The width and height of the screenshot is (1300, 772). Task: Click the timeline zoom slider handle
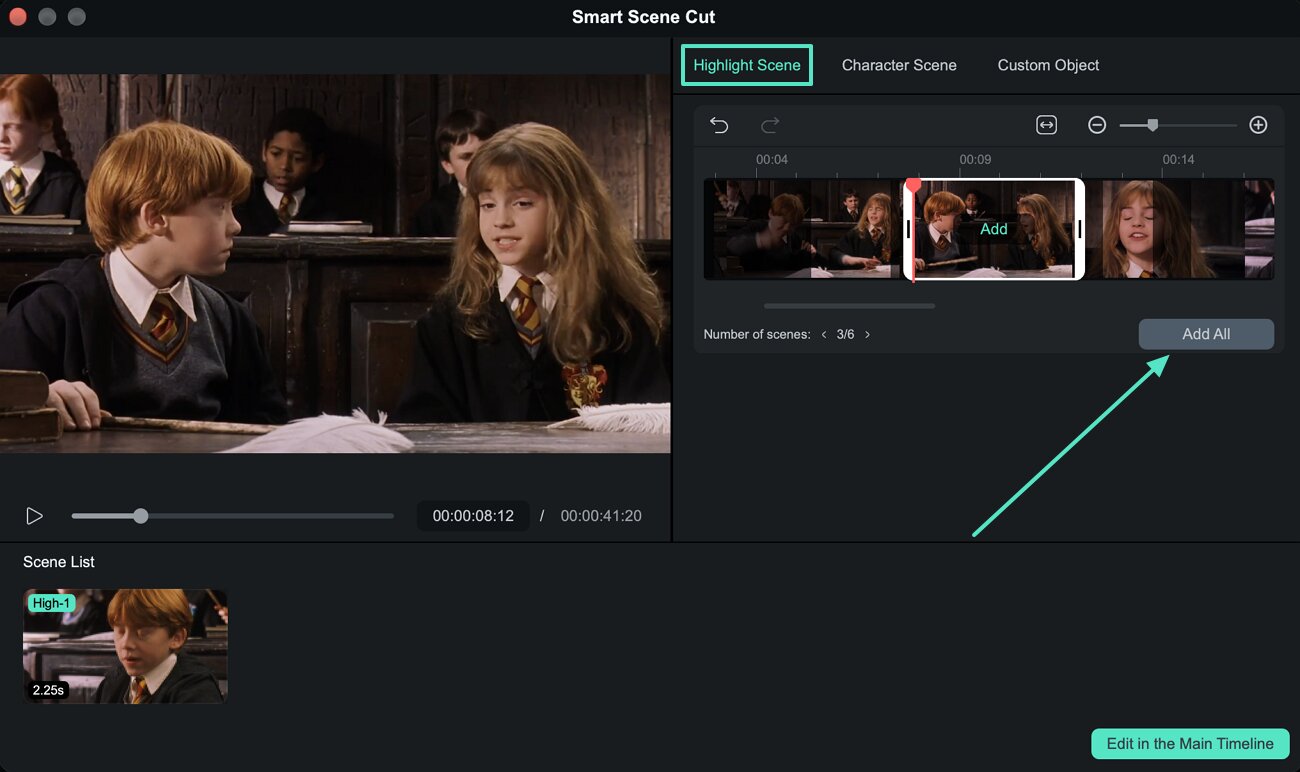pos(1153,125)
